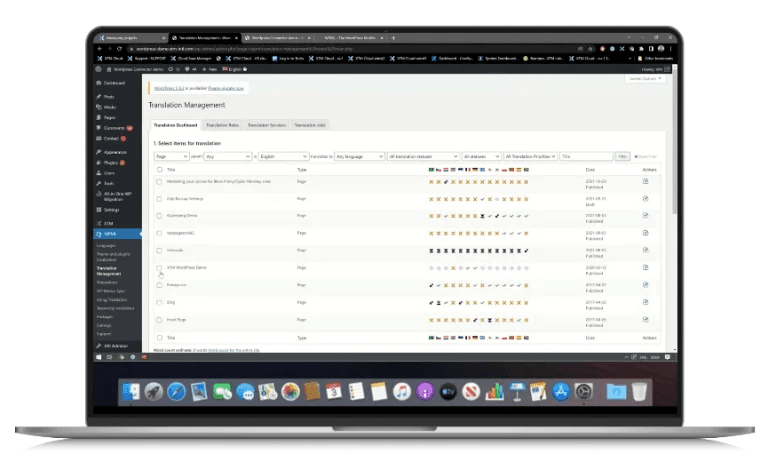Open Translation Management submenu item
This screenshot has height=470, width=768.
point(109,271)
